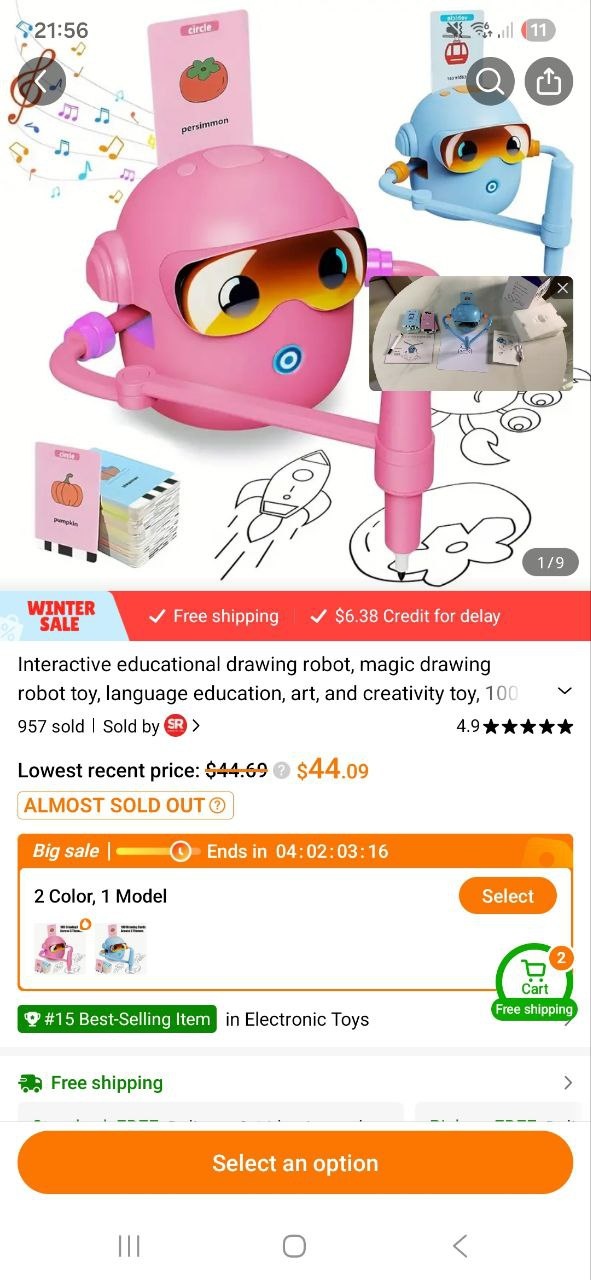This screenshot has width=591, height=1280.
Task: Tap the help icon beside Almost Sold Out
Action: (217, 805)
